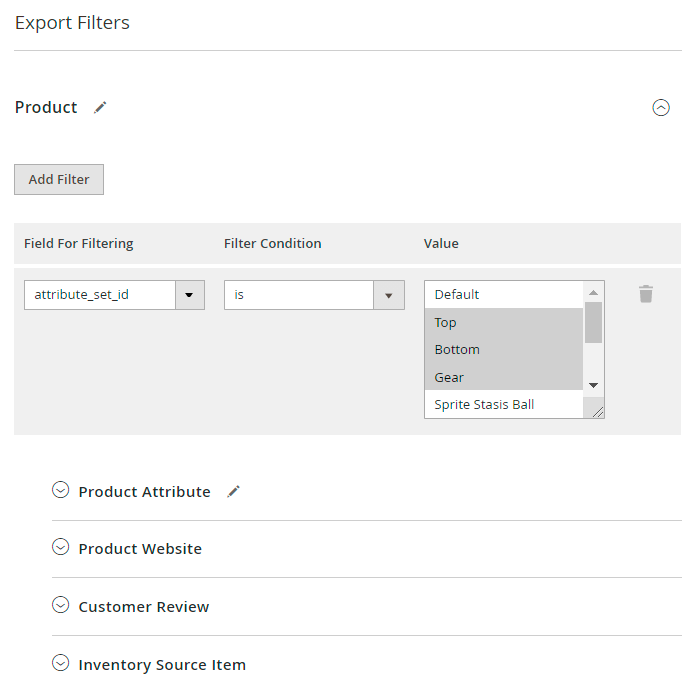Collapse the Product section with circled chevron

(661, 108)
